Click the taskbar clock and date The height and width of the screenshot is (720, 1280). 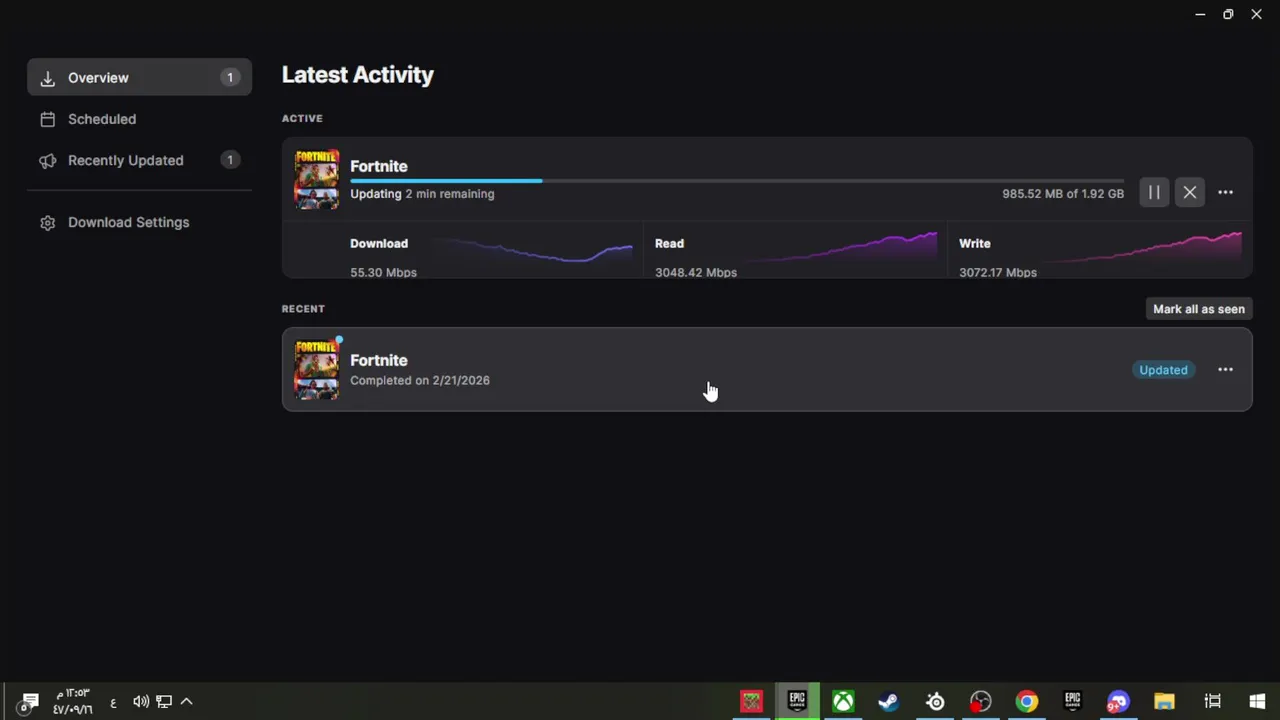point(72,701)
